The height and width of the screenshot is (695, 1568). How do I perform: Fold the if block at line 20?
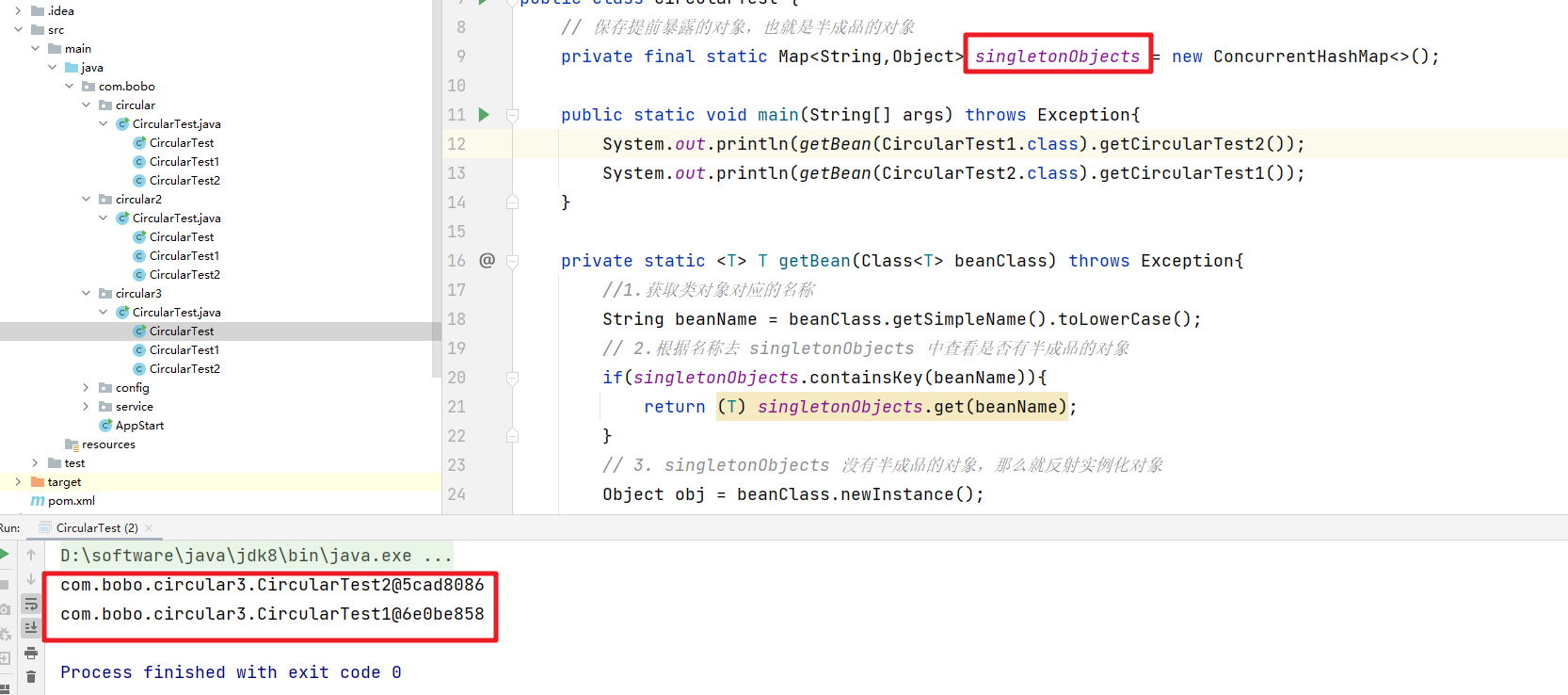click(512, 378)
